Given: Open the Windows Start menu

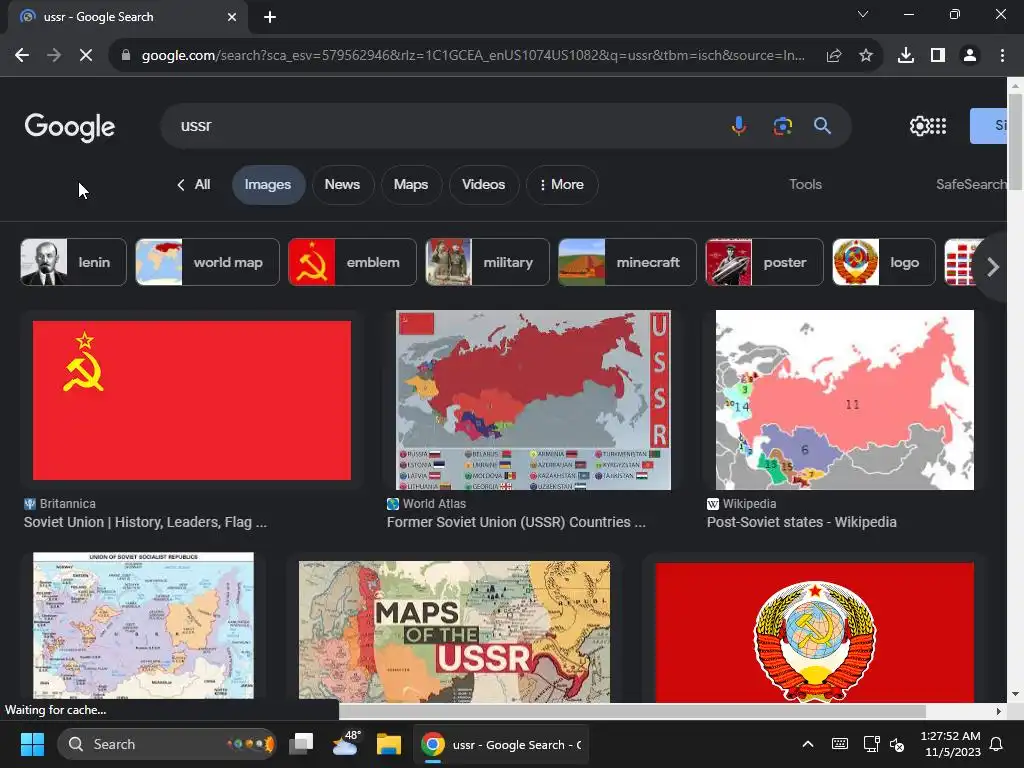Looking at the screenshot, I should (32, 744).
